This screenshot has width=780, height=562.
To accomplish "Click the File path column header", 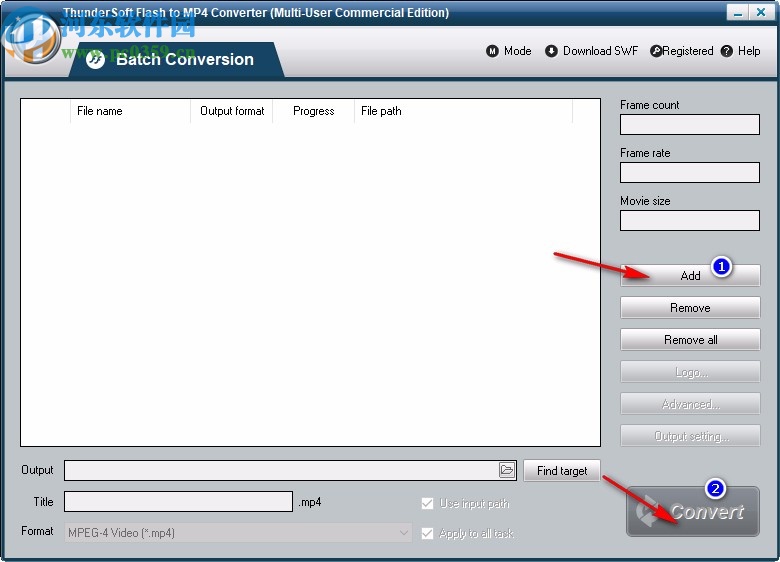I will point(463,111).
